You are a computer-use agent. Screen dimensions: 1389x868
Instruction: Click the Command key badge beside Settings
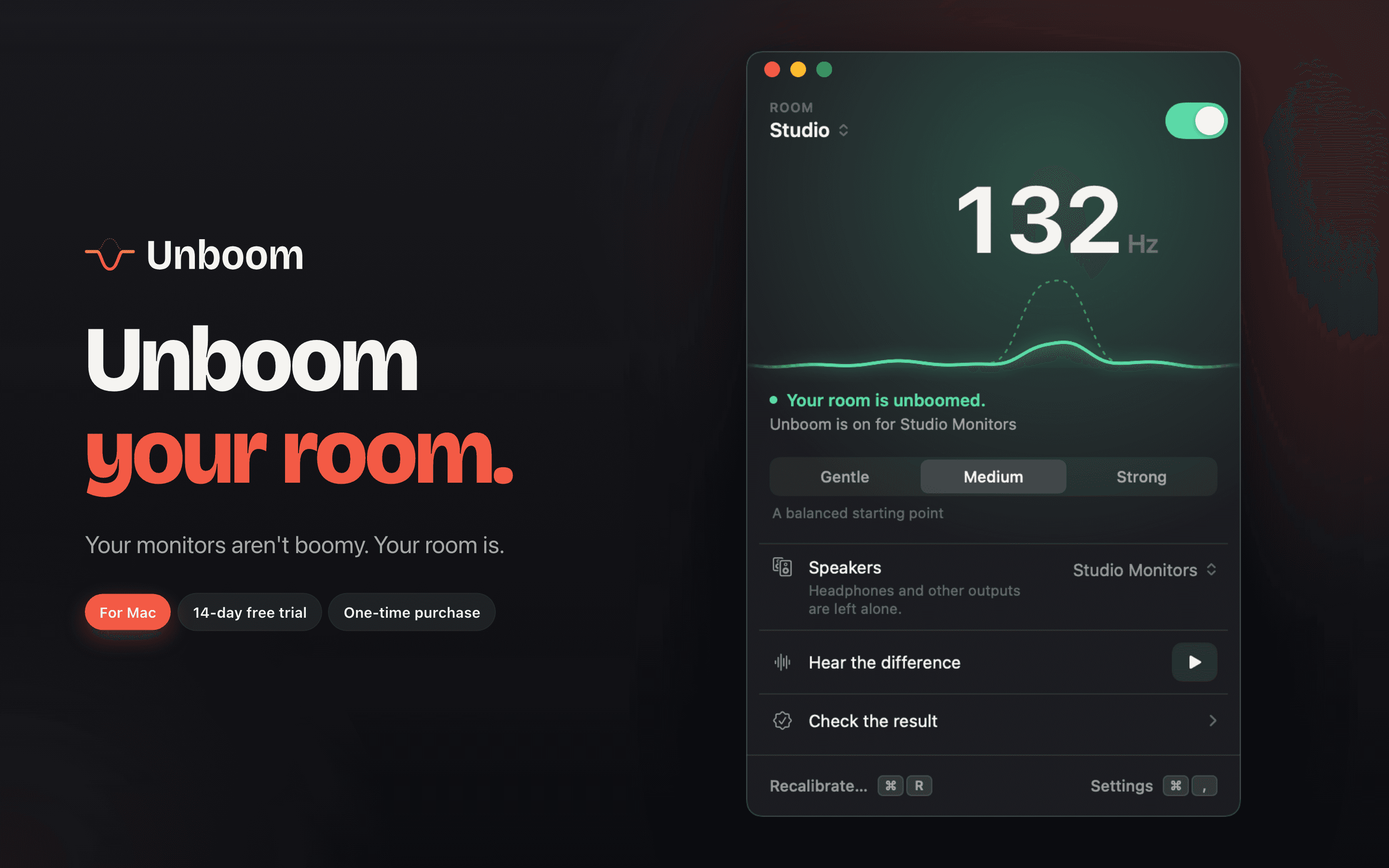pyautogui.click(x=1175, y=786)
